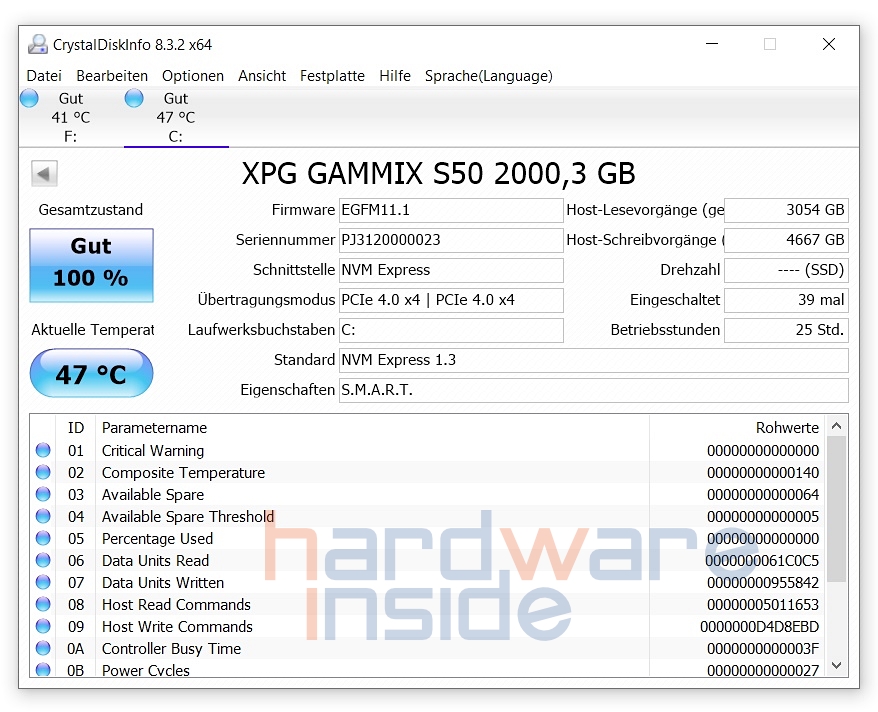Click the Firmware value field
This screenshot has height=712, width=878.
[451, 211]
